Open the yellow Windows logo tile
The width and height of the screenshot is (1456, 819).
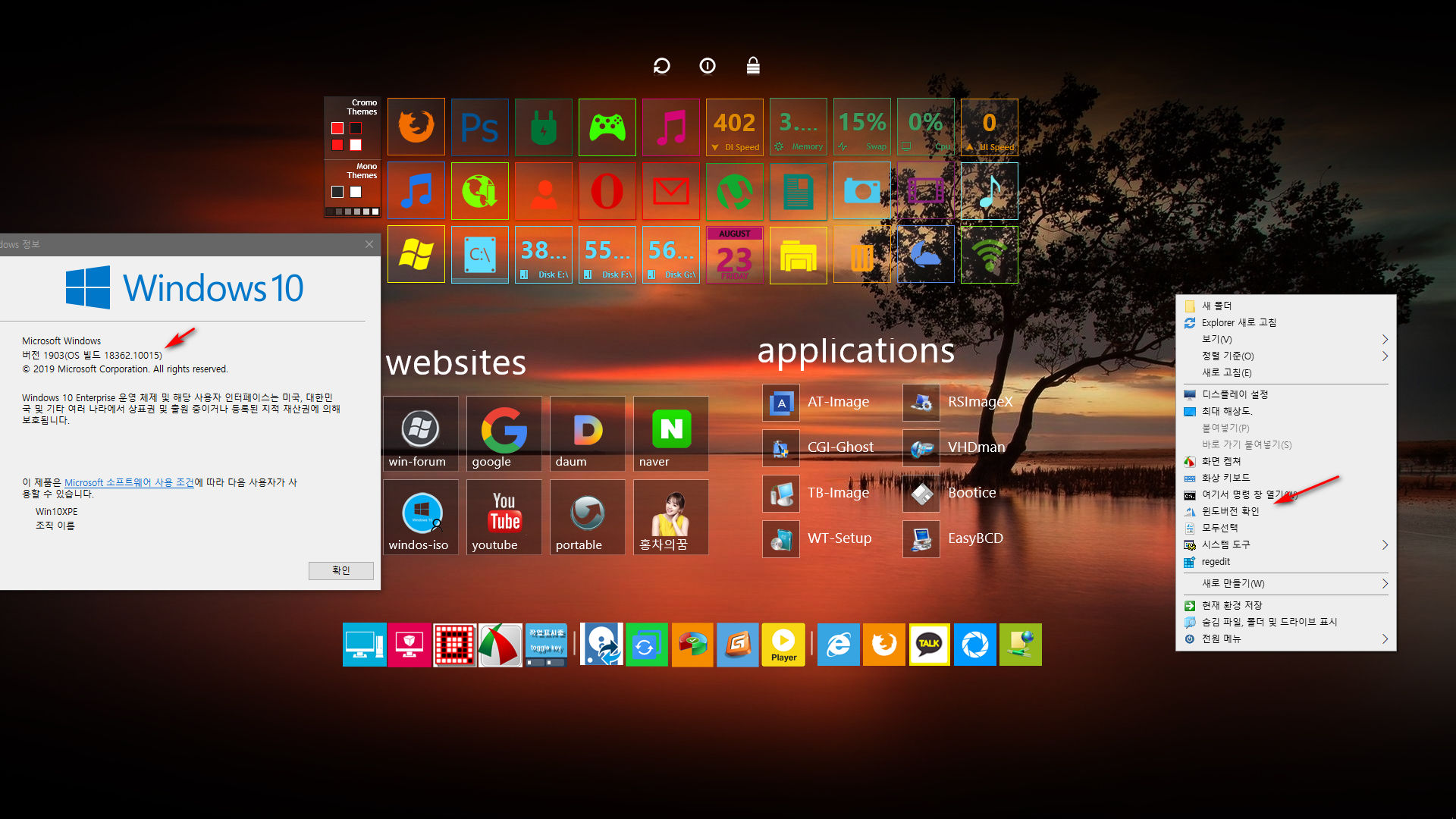pos(416,254)
